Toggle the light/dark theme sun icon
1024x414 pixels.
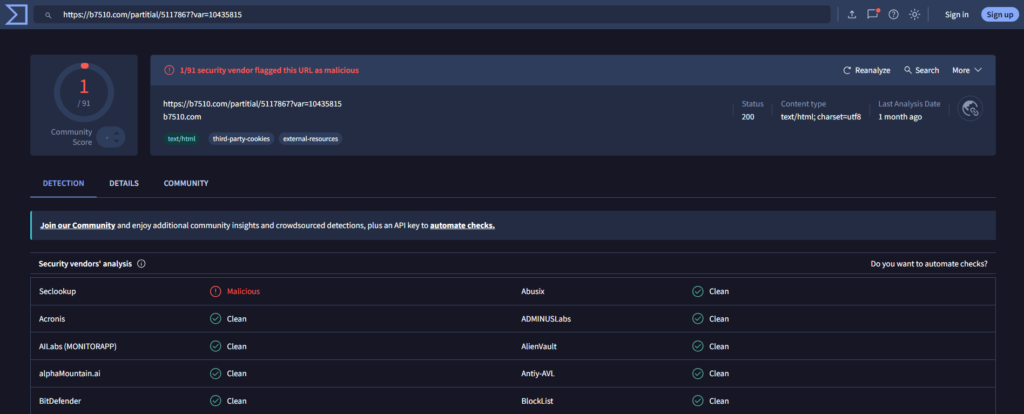click(x=914, y=14)
